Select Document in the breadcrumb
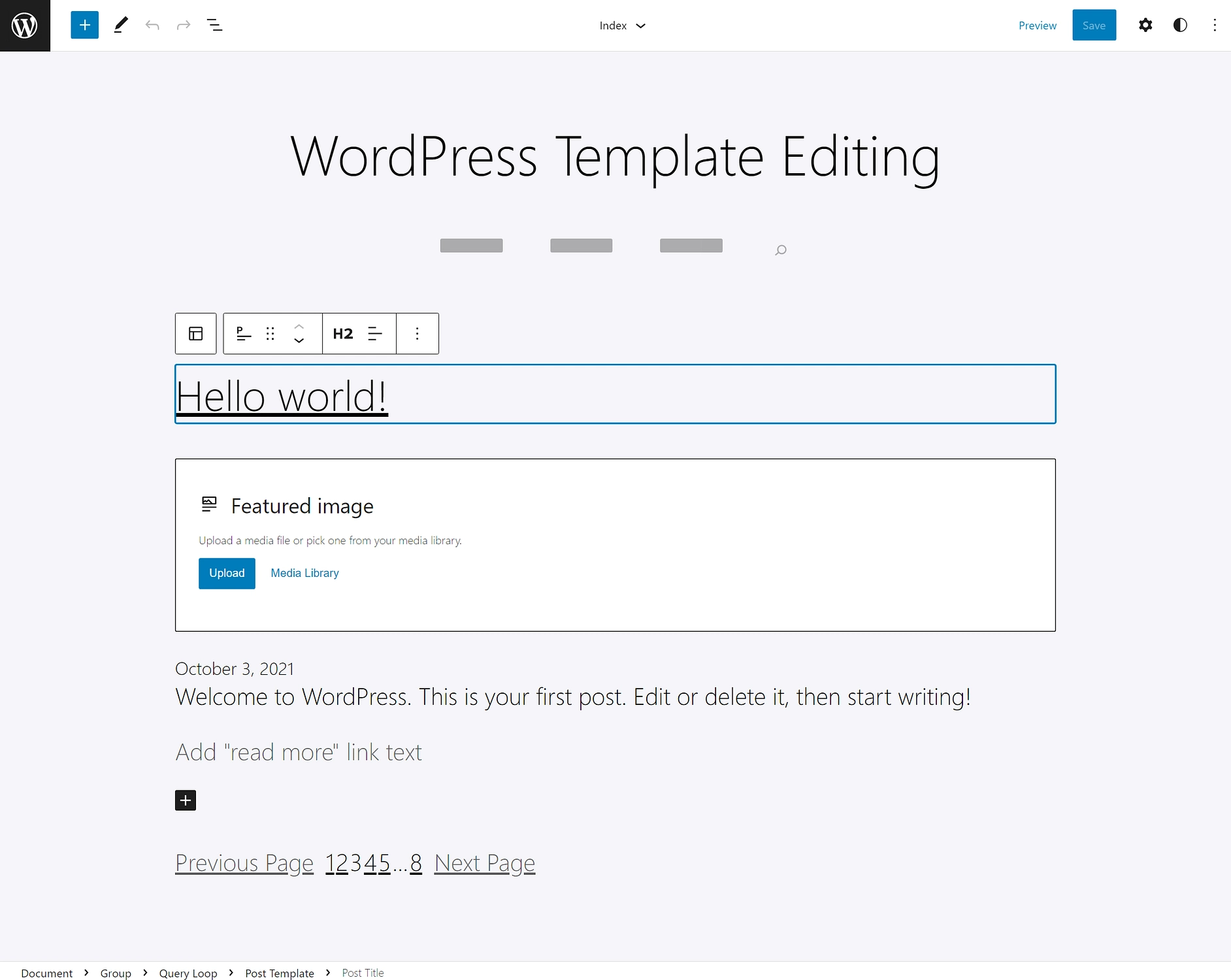The image size is (1231, 980). pyautogui.click(x=47, y=973)
